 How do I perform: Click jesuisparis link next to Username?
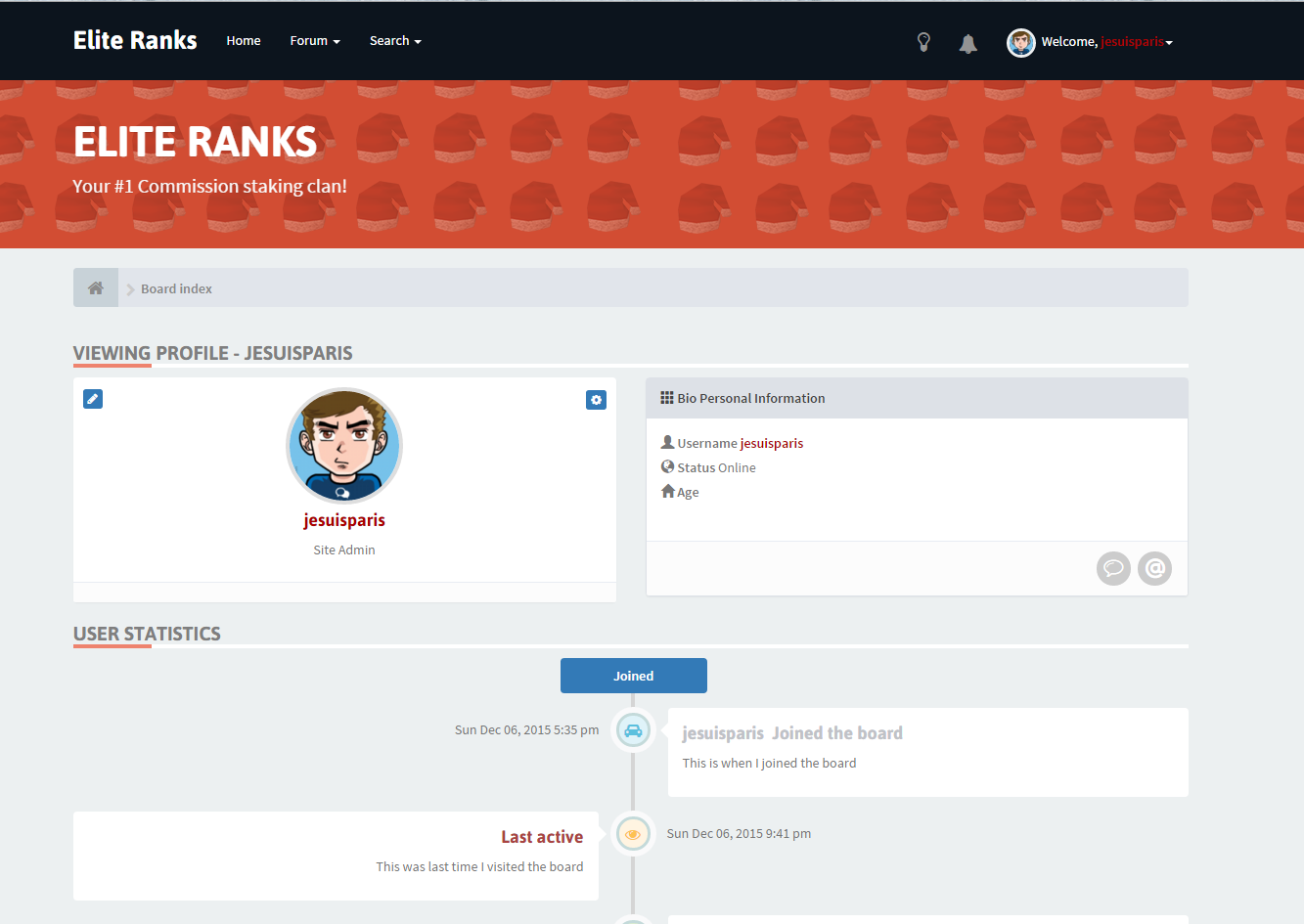772,443
